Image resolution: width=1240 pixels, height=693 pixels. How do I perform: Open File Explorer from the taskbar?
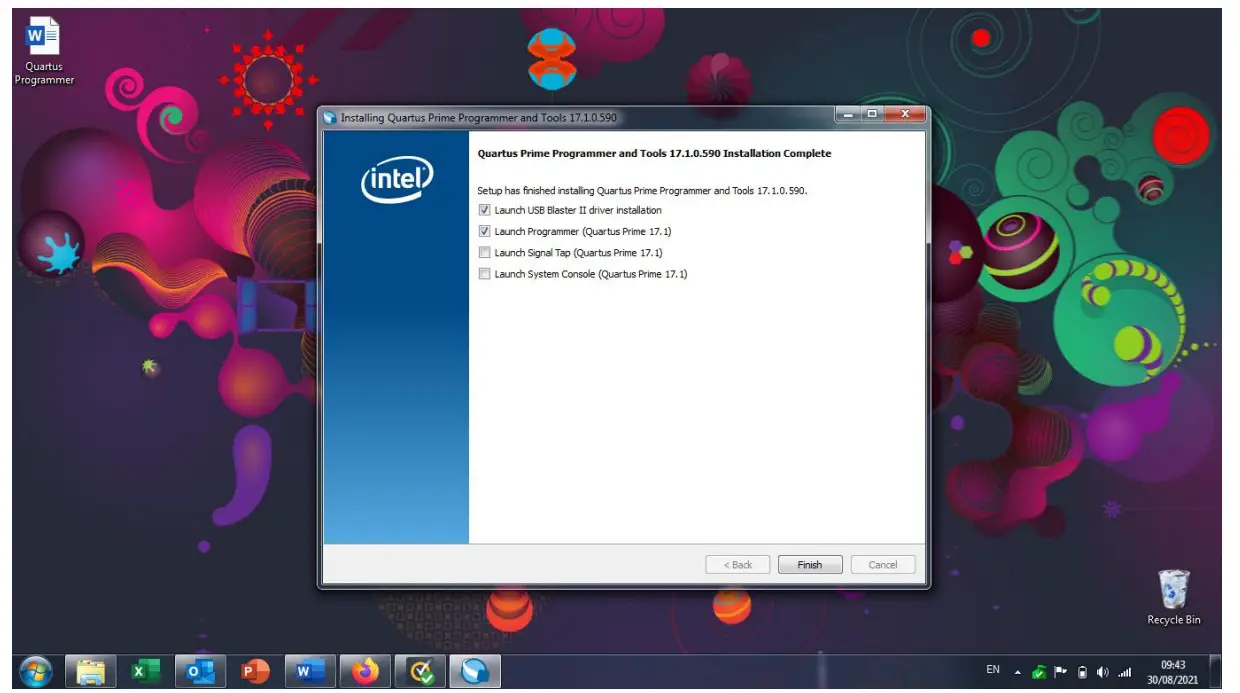91,672
